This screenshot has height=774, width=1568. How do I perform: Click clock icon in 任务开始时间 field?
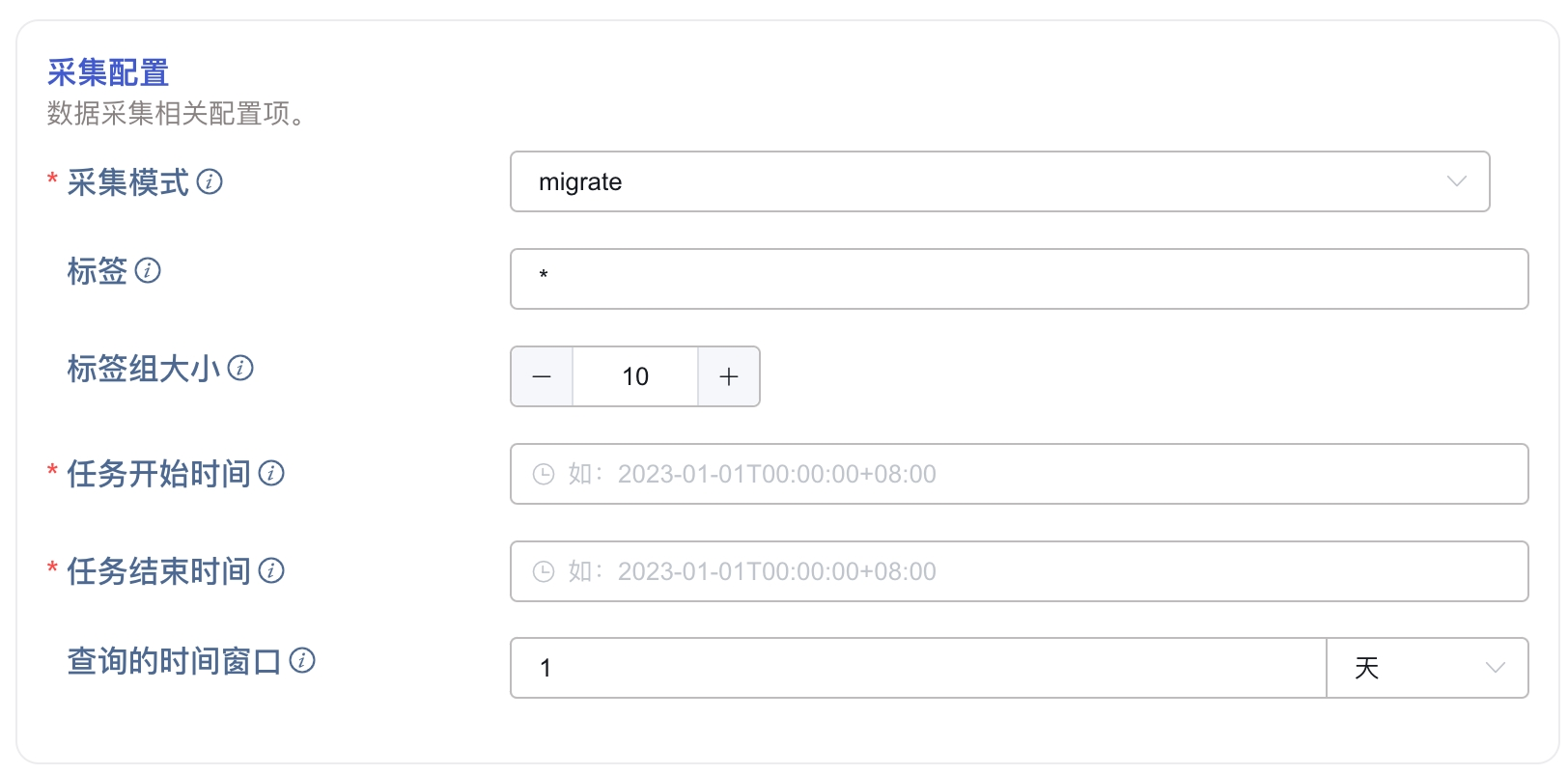click(x=544, y=474)
